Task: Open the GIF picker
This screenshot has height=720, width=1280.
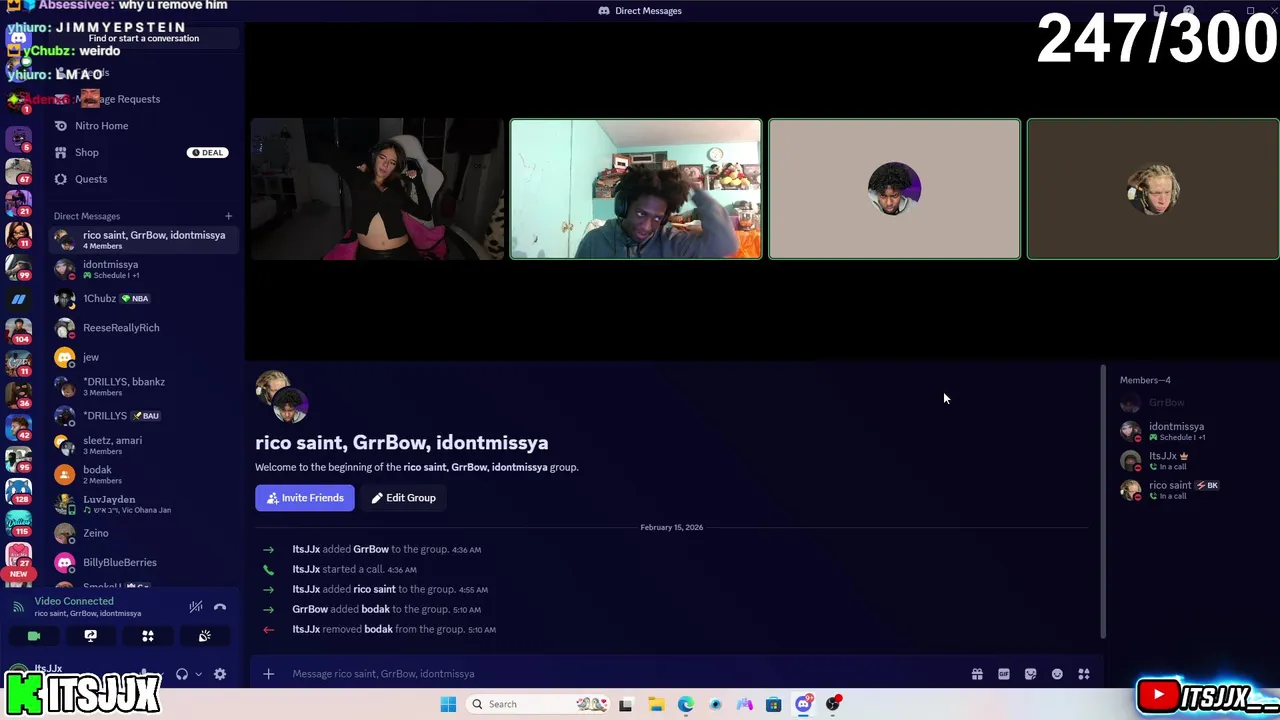Action: (1004, 674)
